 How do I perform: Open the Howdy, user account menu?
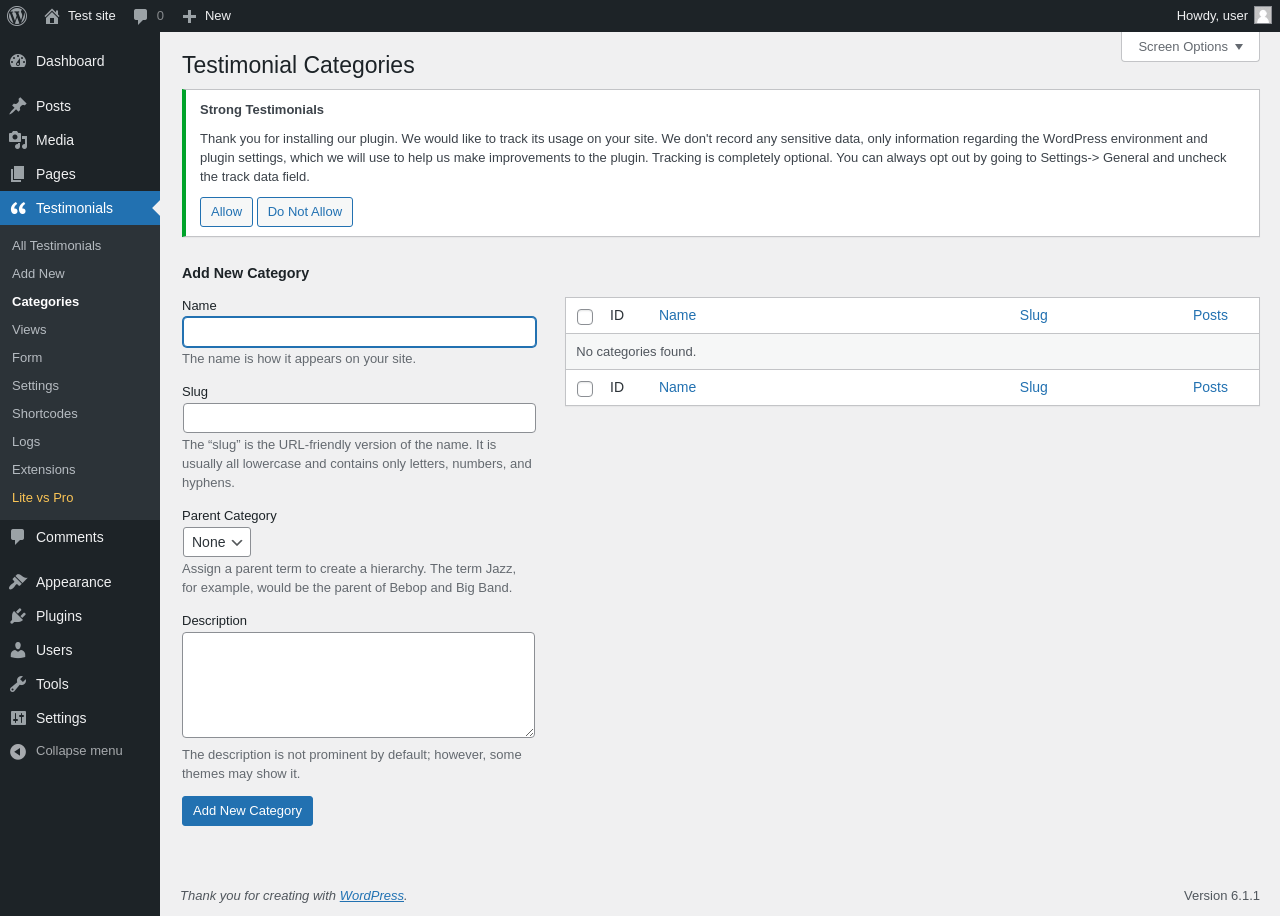pyautogui.click(x=1222, y=16)
